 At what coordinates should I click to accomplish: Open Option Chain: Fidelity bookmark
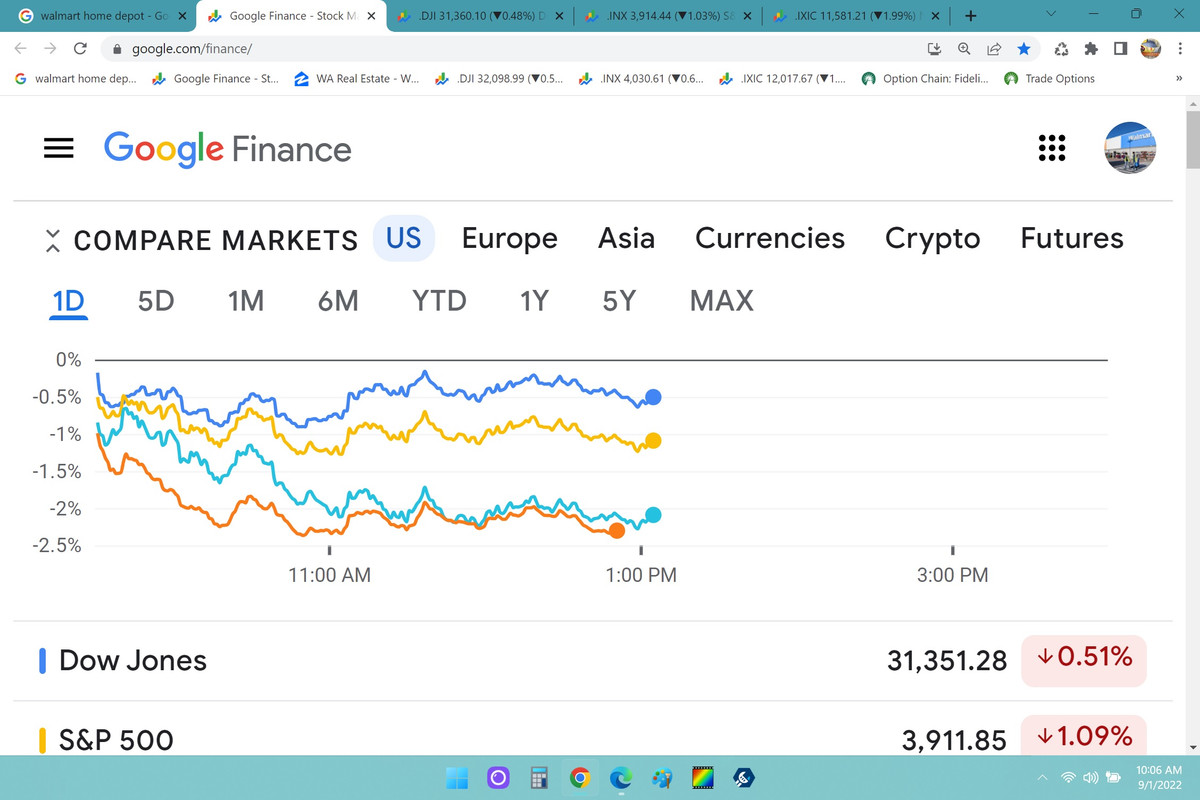pos(926,79)
